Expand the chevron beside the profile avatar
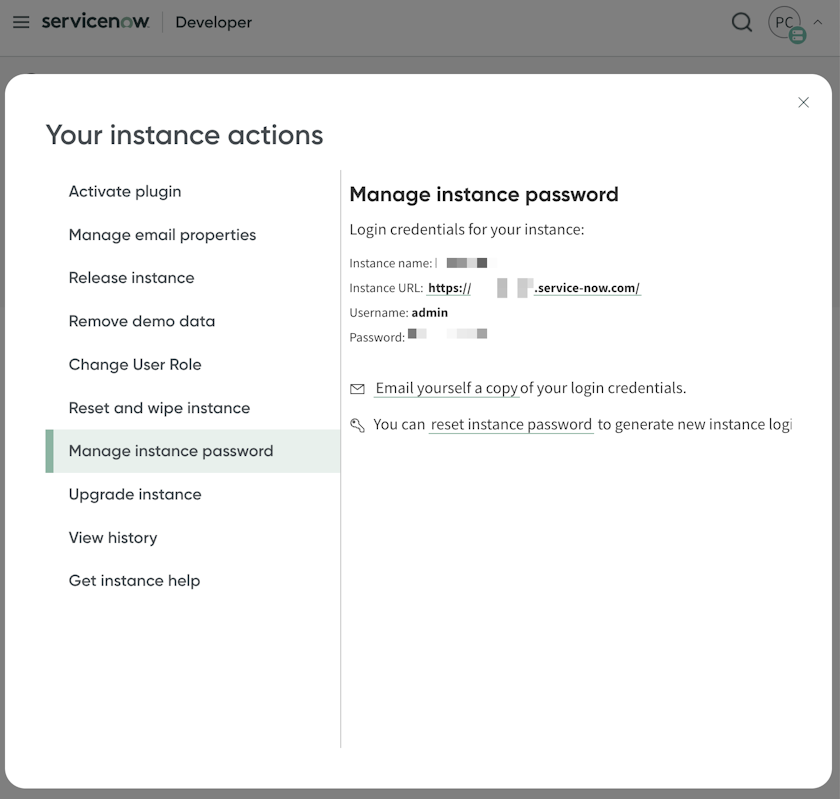Viewport: 840px width, 799px height. click(x=817, y=22)
